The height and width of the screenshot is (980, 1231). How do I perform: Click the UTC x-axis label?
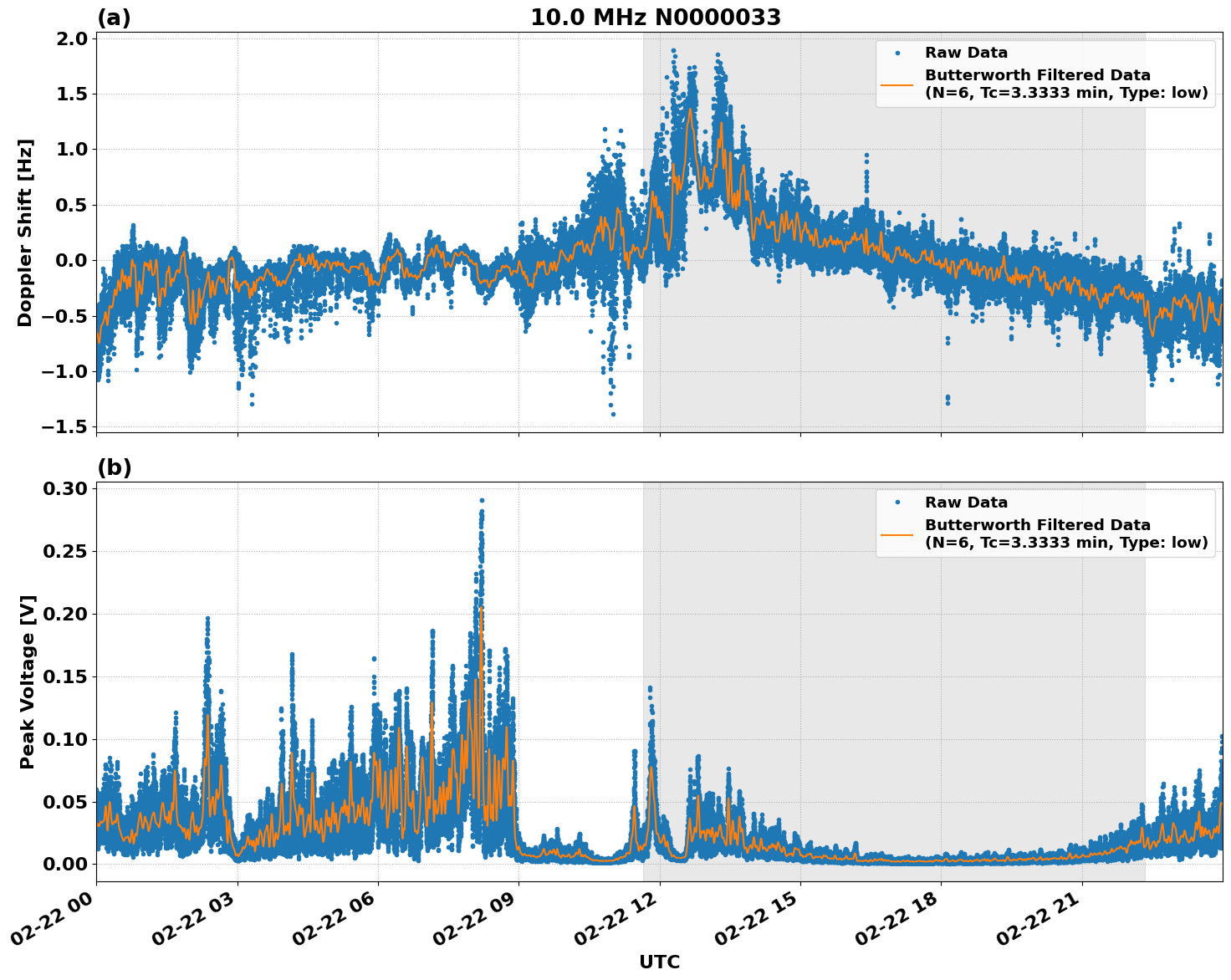657,962
